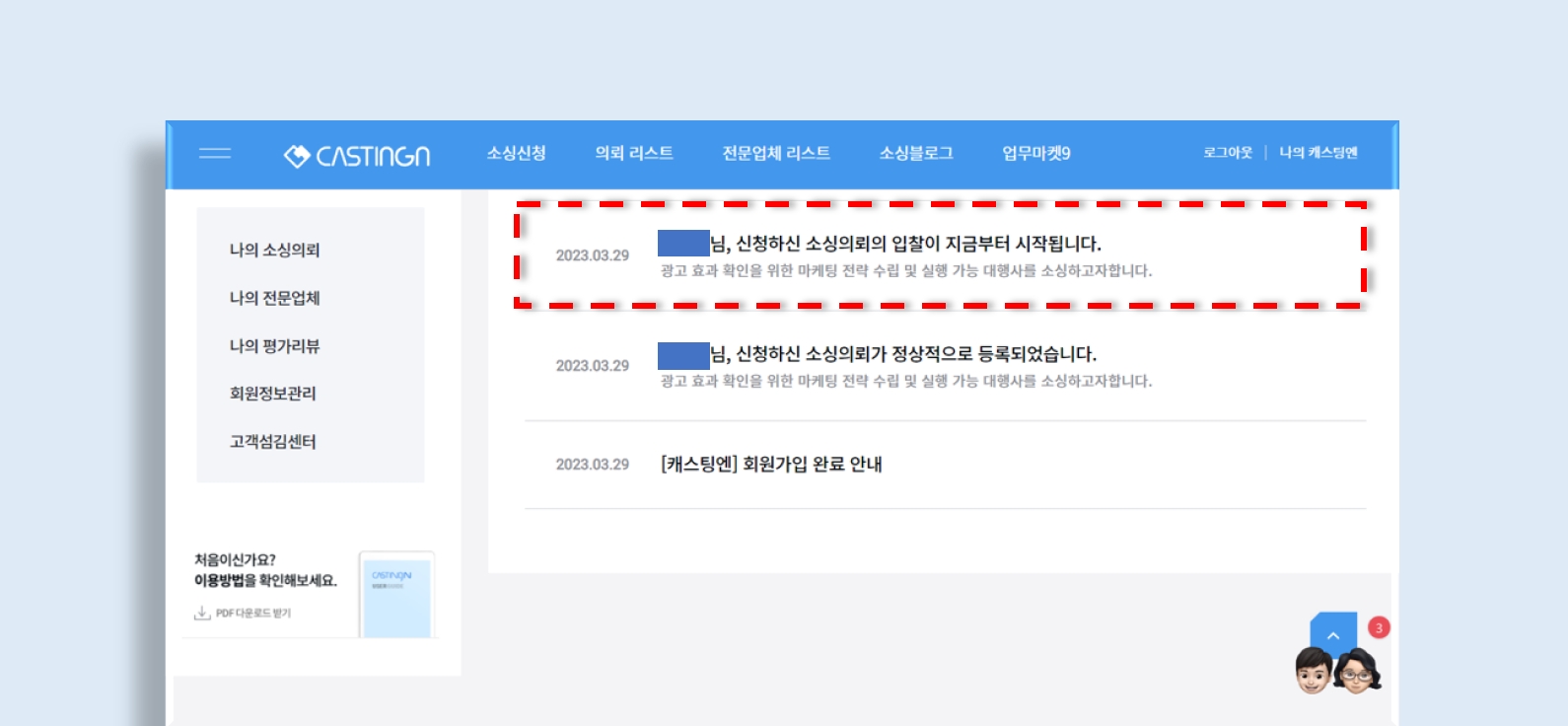Select 나의 소싱의뢰 in the sidebar
Screen dimensions: 1568x726
click(274, 251)
